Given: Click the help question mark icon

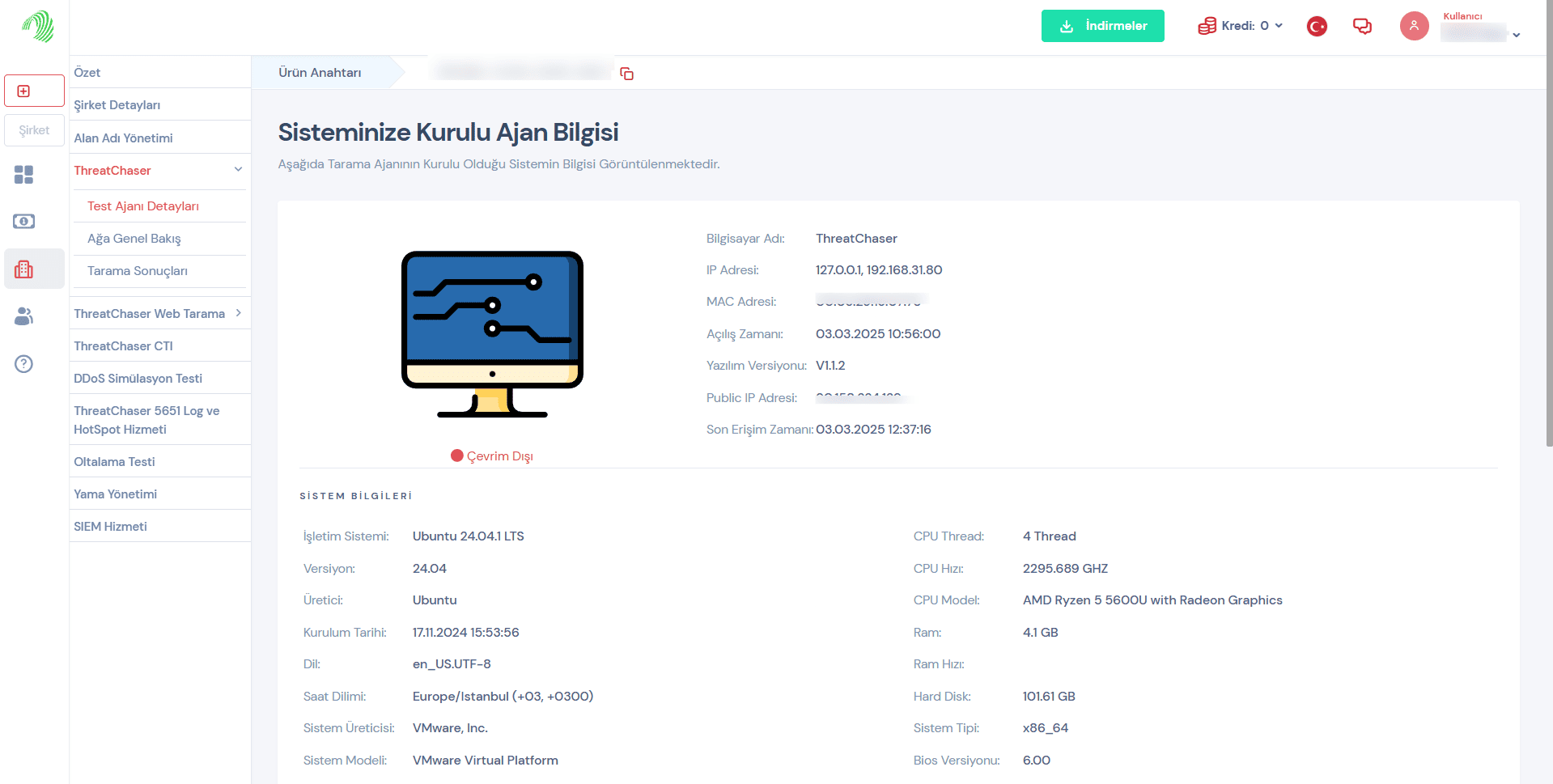Looking at the screenshot, I should (24, 364).
